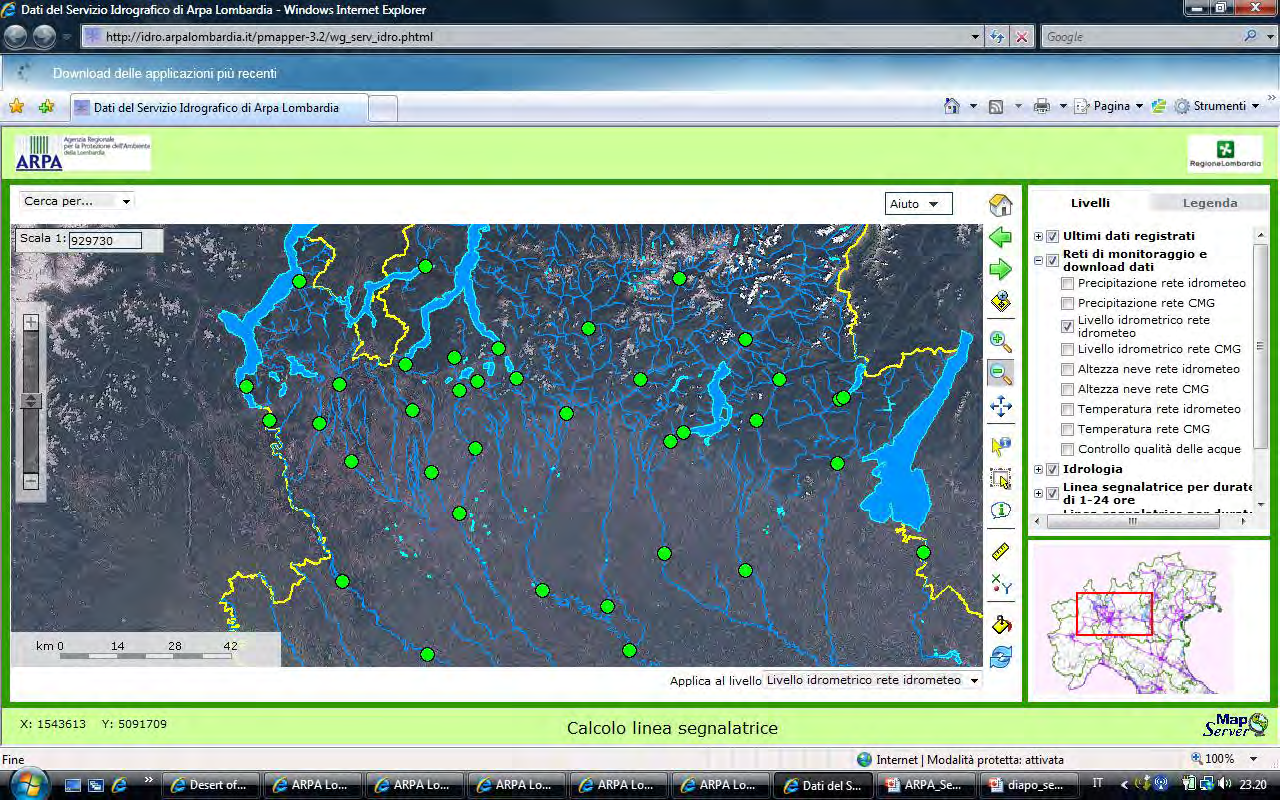Click browser Home toolbar icon

(x=952, y=106)
